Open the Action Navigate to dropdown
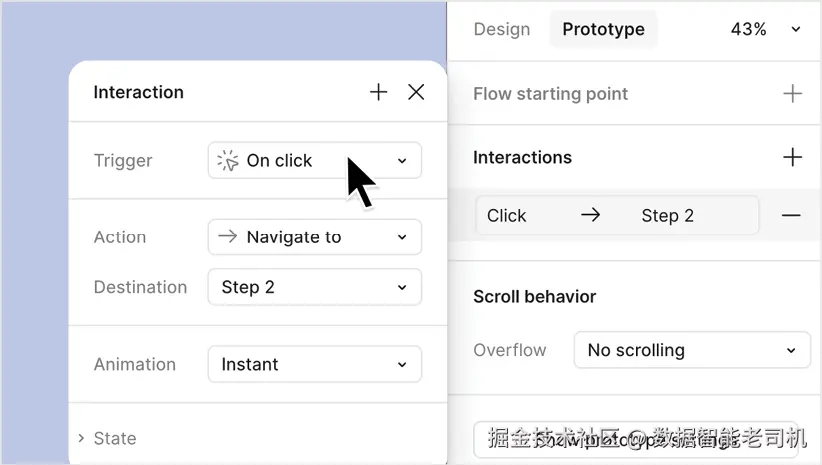The height and width of the screenshot is (465, 822). (314, 237)
